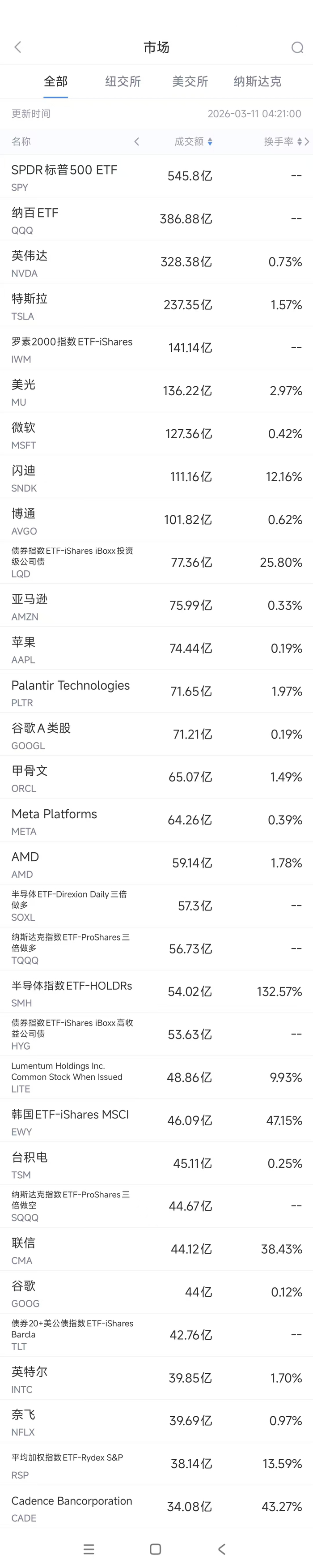View Palantir Technologies PLTR quote
The width and height of the screenshot is (313, 1568).
tap(156, 692)
